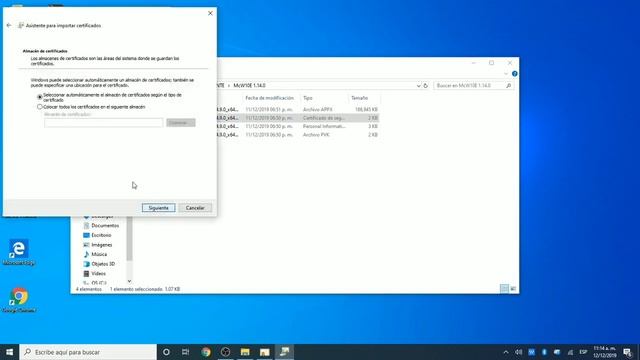Open Cortana from the taskbar

pos(166,352)
